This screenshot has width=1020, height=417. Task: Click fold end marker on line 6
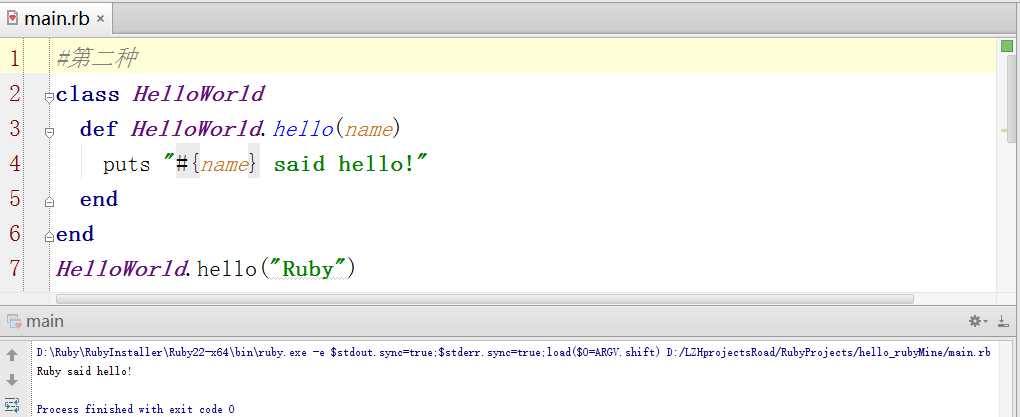[x=49, y=237]
